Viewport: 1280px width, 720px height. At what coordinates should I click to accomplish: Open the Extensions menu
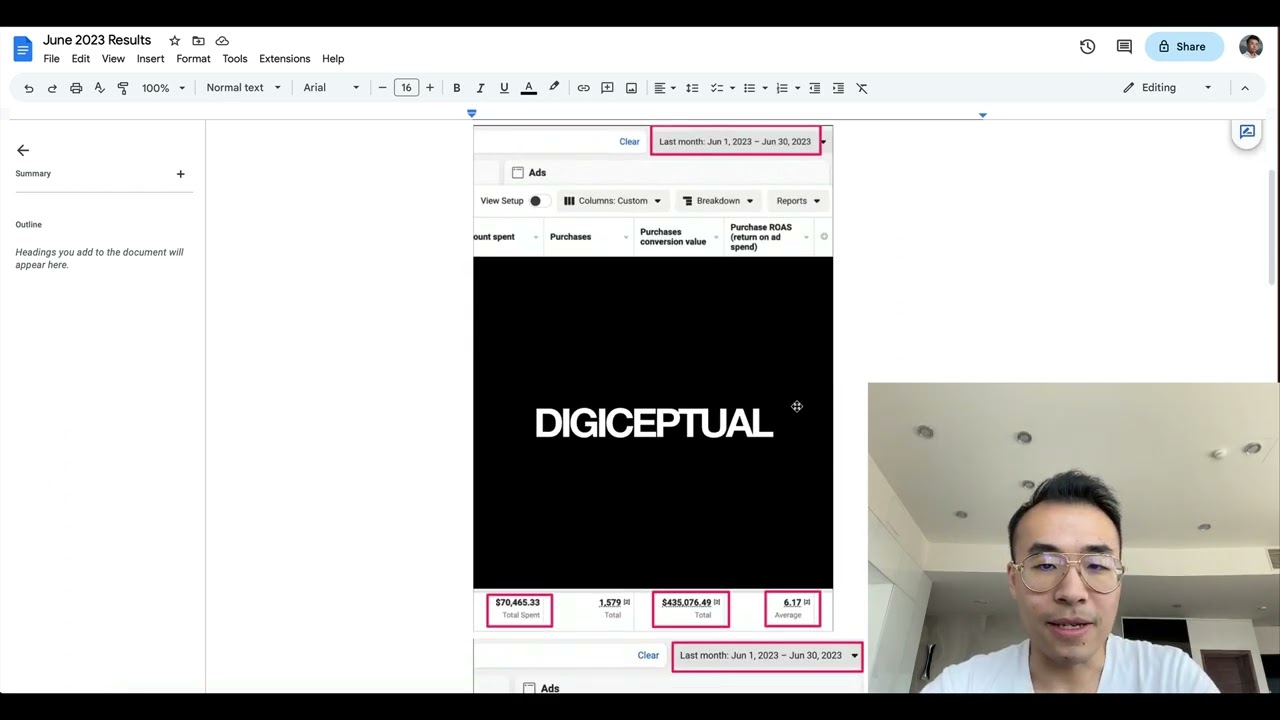285,59
